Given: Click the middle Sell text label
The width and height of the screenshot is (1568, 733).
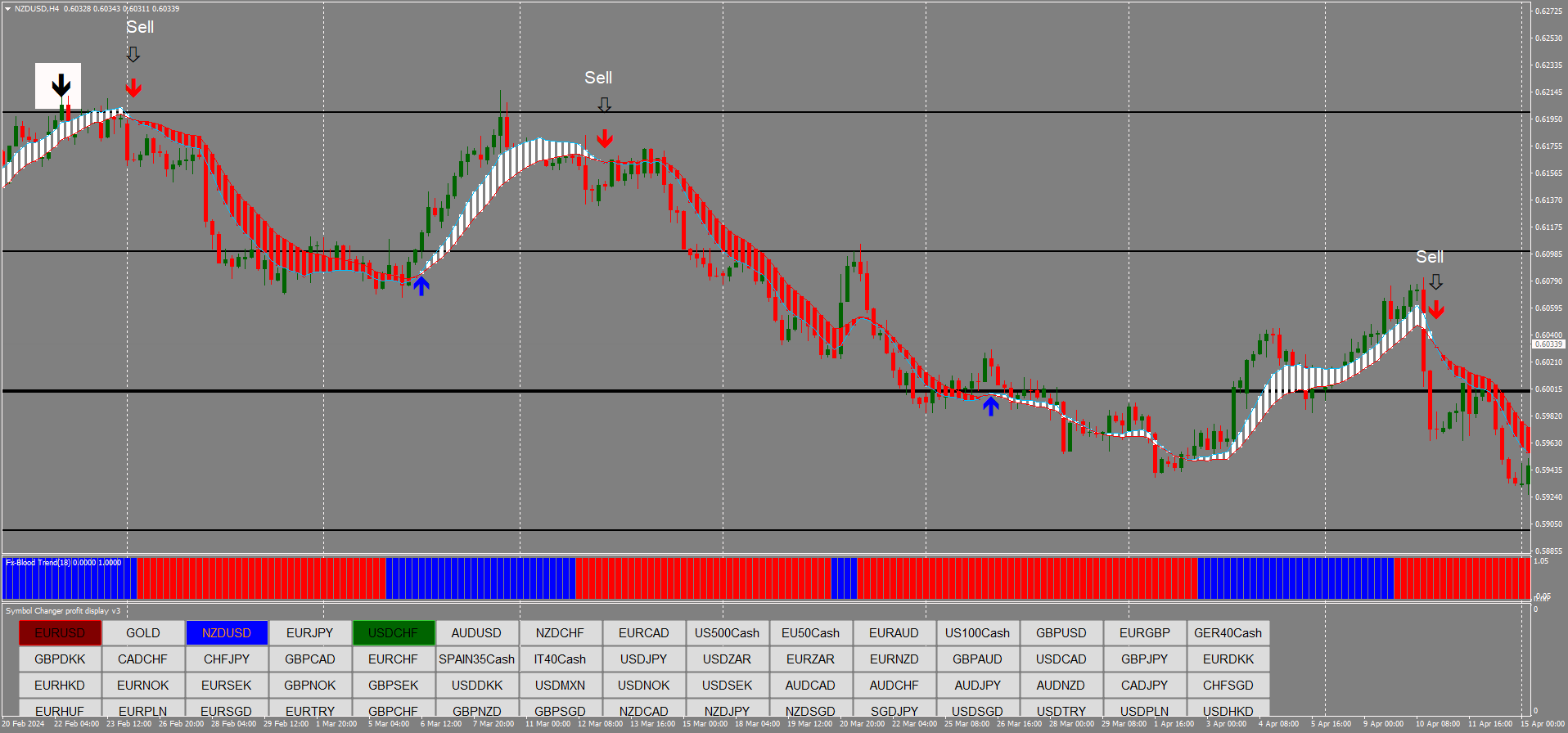Looking at the screenshot, I should pos(598,78).
